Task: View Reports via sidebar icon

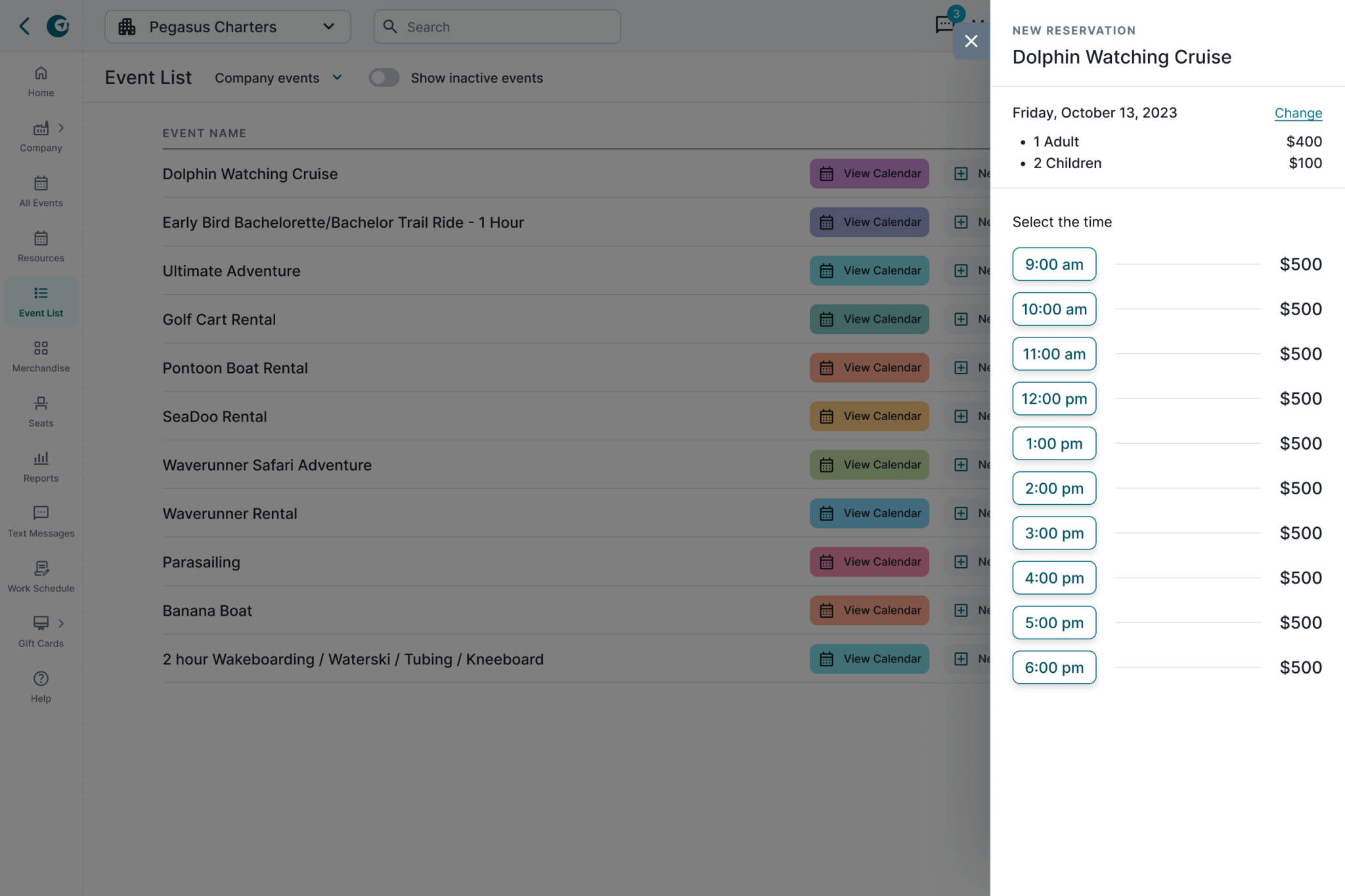Action: tap(41, 466)
